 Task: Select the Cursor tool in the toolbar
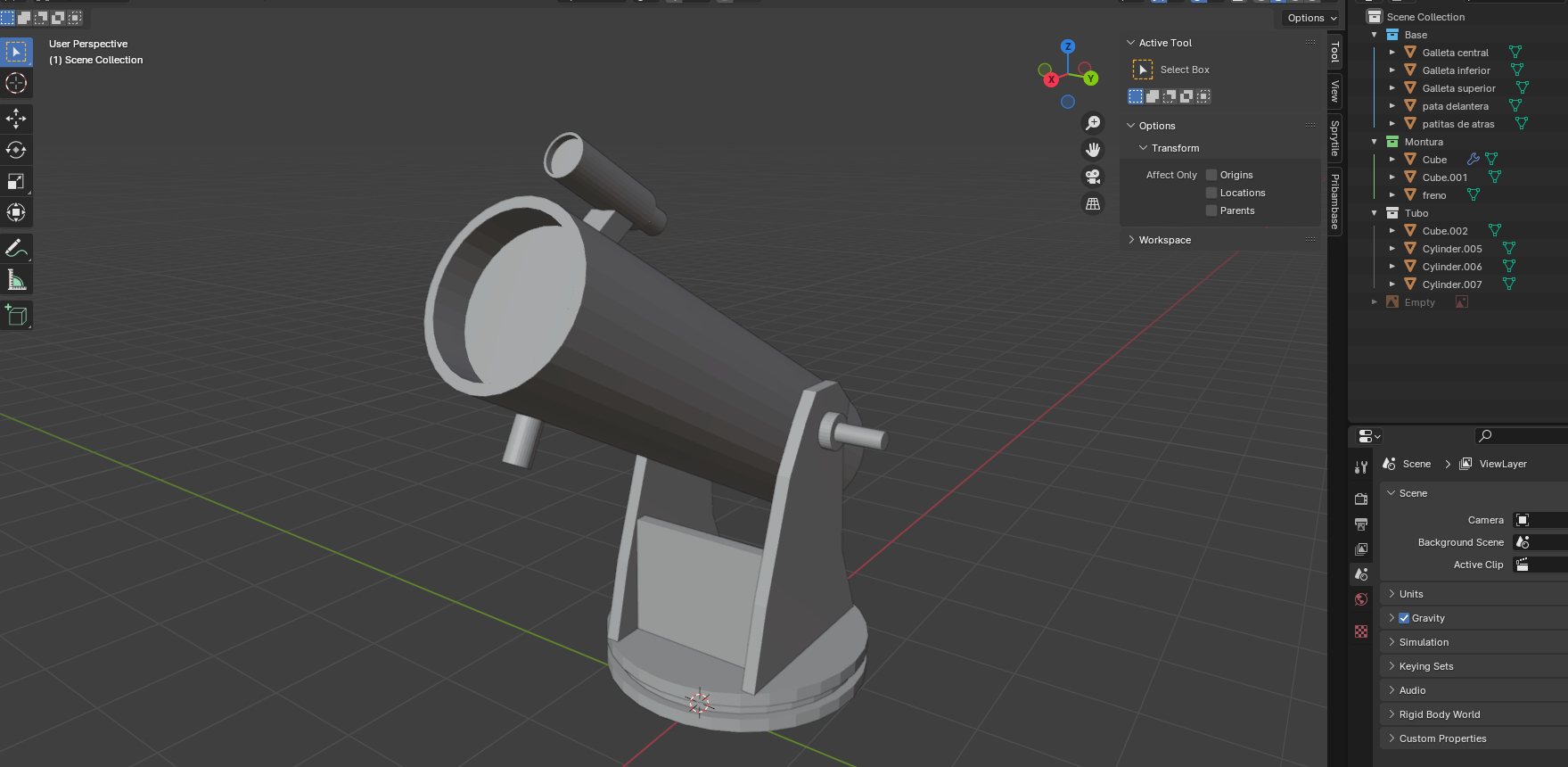[x=16, y=84]
